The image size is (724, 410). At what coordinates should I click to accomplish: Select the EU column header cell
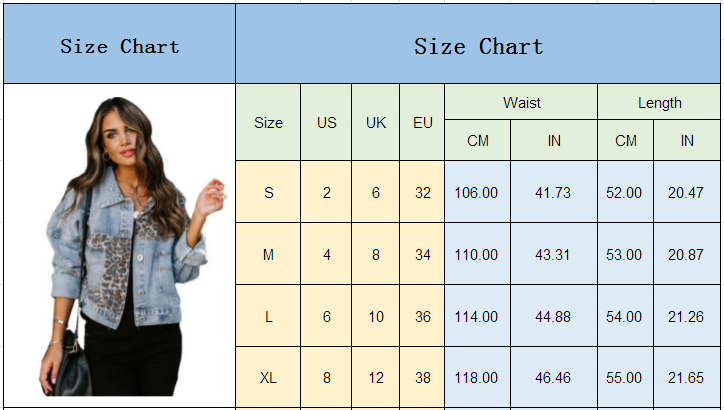422,122
